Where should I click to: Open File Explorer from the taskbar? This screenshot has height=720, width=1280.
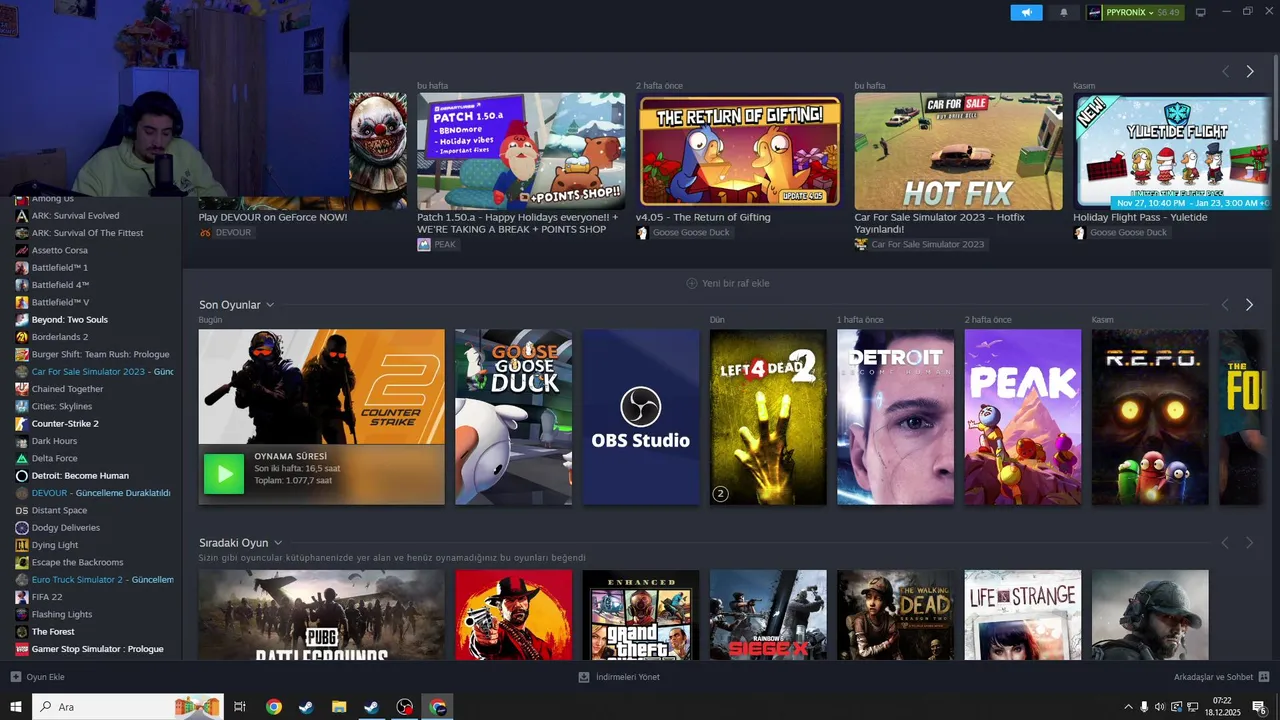click(339, 707)
